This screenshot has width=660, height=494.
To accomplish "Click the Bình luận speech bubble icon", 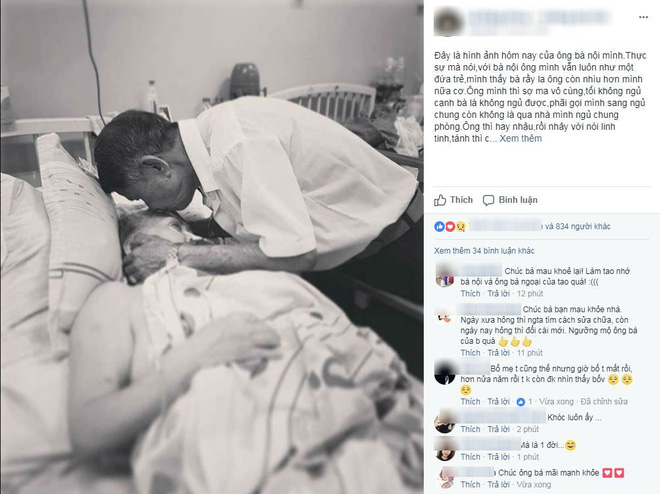I will 488,200.
